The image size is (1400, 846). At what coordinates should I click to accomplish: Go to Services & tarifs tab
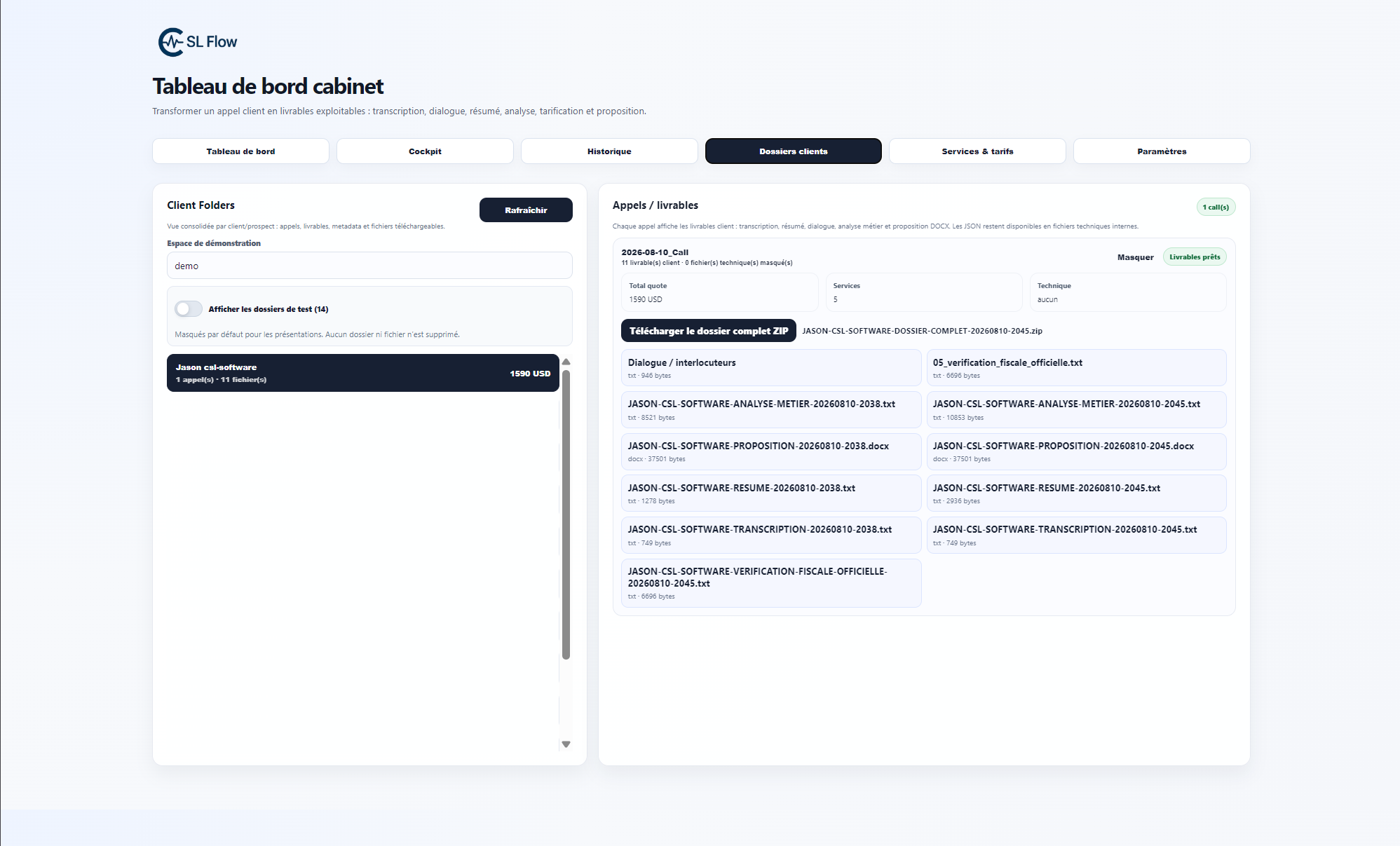977,151
